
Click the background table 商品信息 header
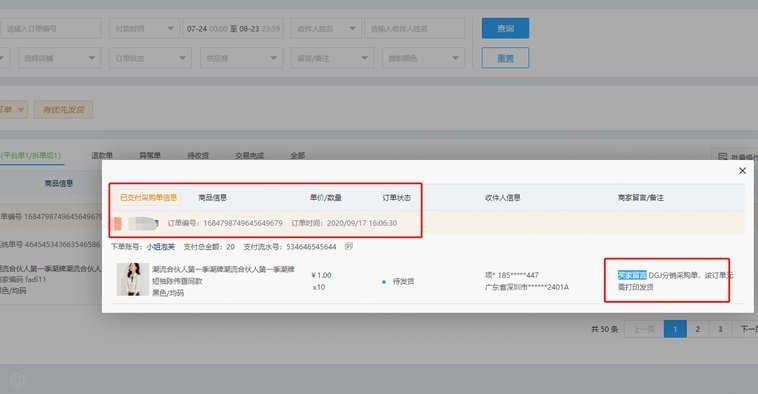pos(58,183)
